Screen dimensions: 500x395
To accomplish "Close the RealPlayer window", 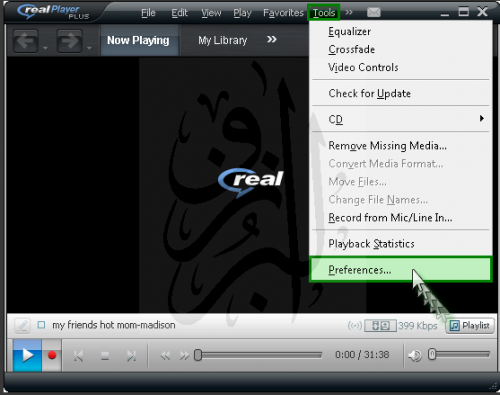I will (482, 12).
